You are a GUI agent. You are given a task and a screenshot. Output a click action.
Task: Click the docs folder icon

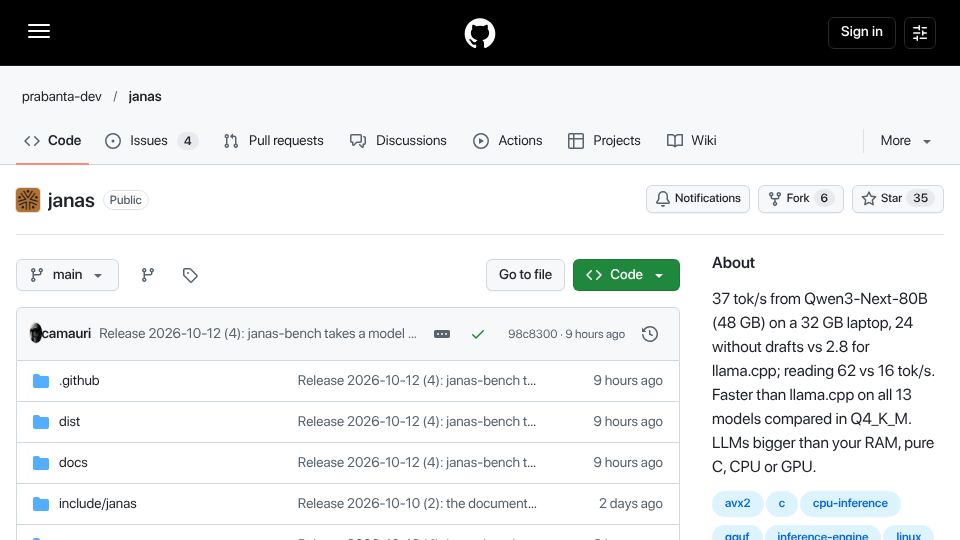point(41,463)
